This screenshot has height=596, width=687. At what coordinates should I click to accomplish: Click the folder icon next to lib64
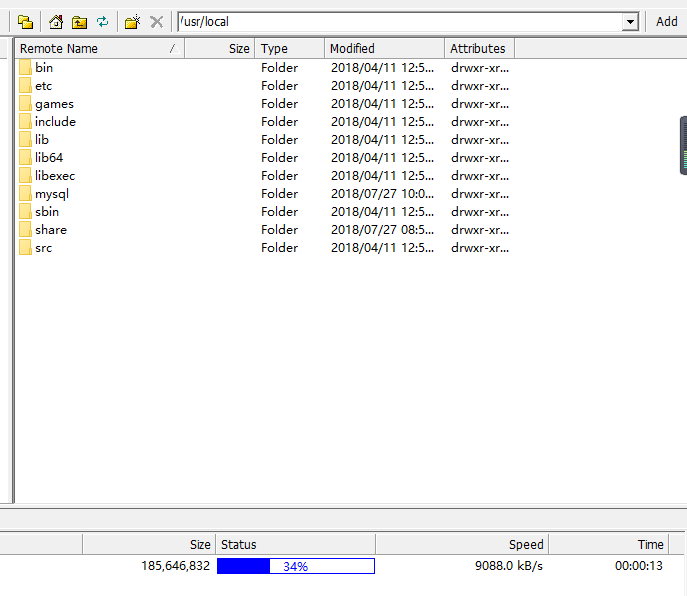click(25, 157)
